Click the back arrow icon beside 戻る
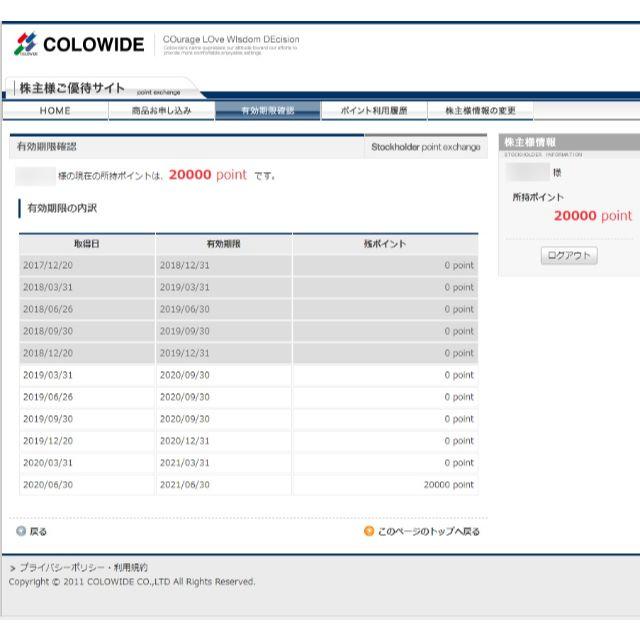This screenshot has height=640, width=640. (21, 531)
